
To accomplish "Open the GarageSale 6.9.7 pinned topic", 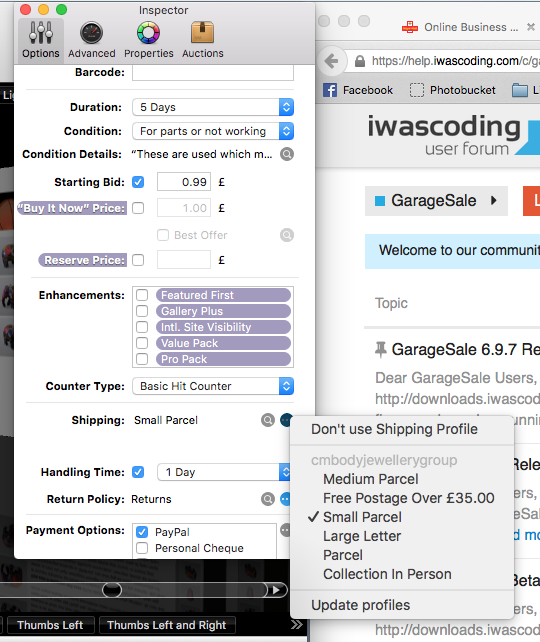I will (465, 350).
